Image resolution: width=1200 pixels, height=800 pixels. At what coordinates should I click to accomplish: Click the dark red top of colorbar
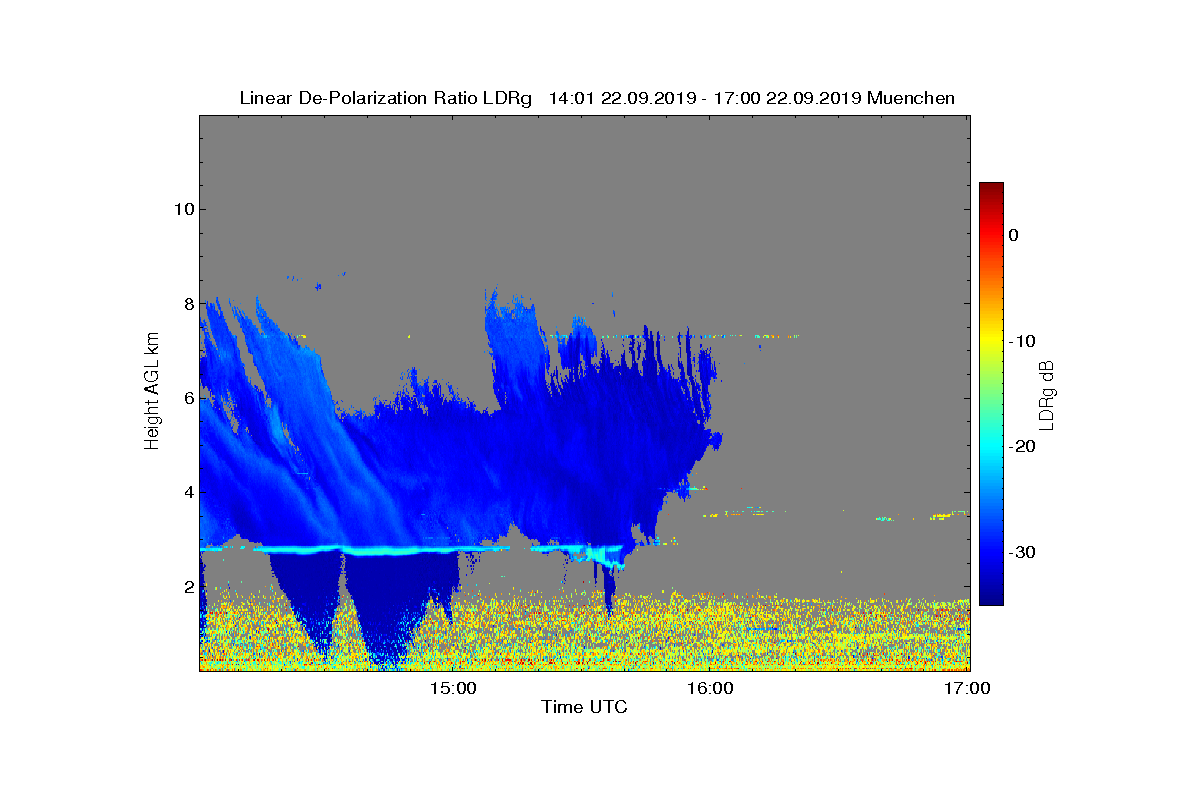[x=991, y=190]
